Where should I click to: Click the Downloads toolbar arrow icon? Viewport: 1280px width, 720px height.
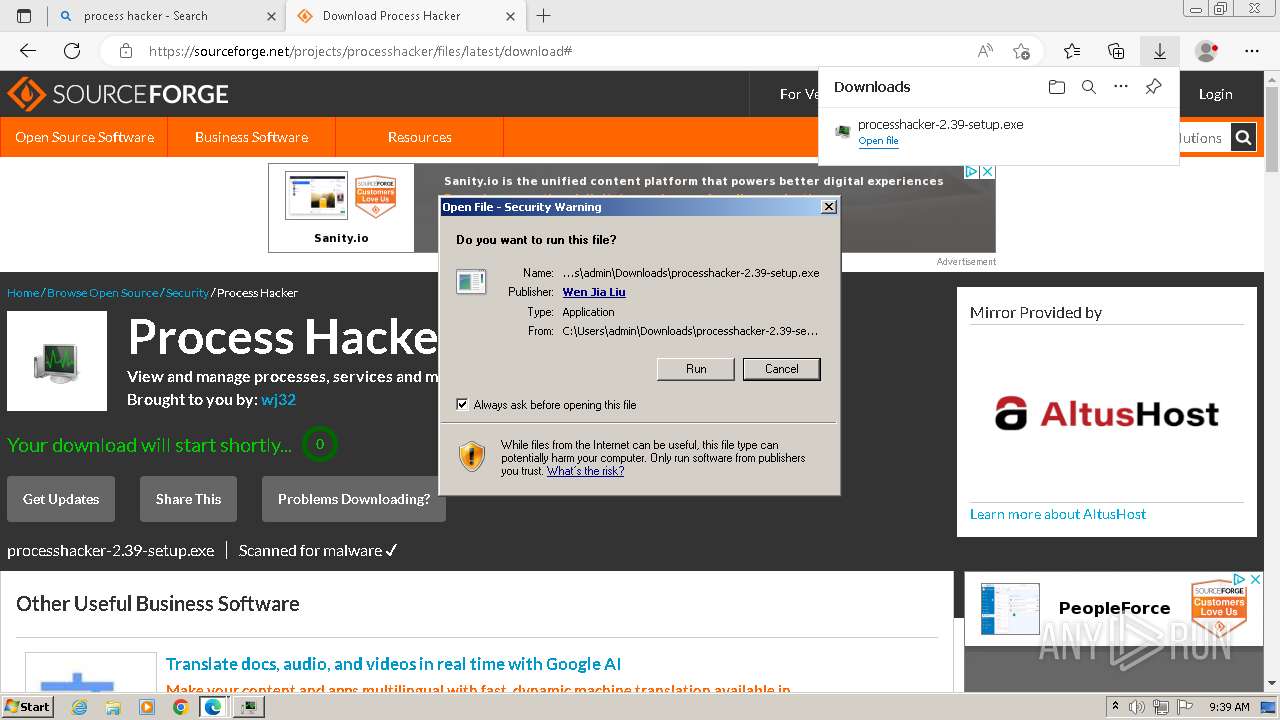[x=1160, y=51]
